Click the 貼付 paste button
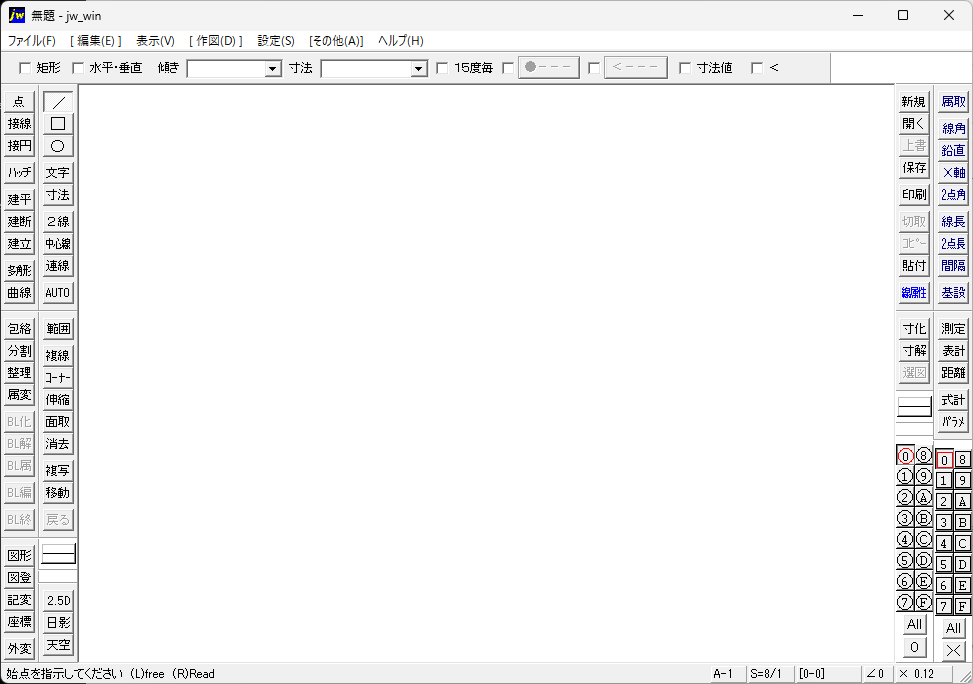 pos(914,266)
